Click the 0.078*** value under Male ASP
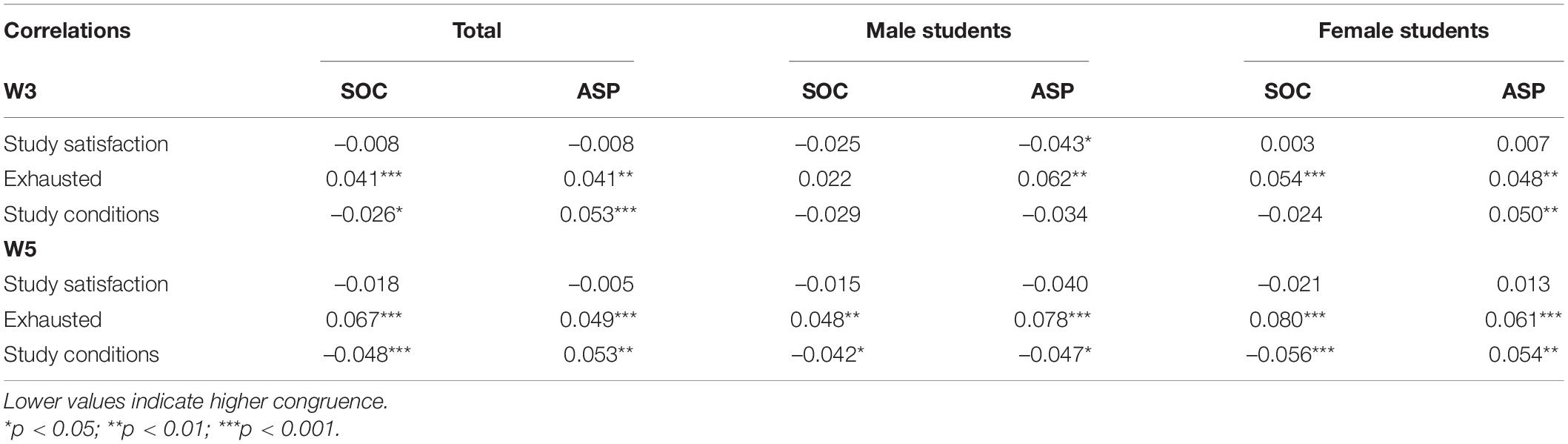This screenshot has width=1568, height=444. [1052, 319]
